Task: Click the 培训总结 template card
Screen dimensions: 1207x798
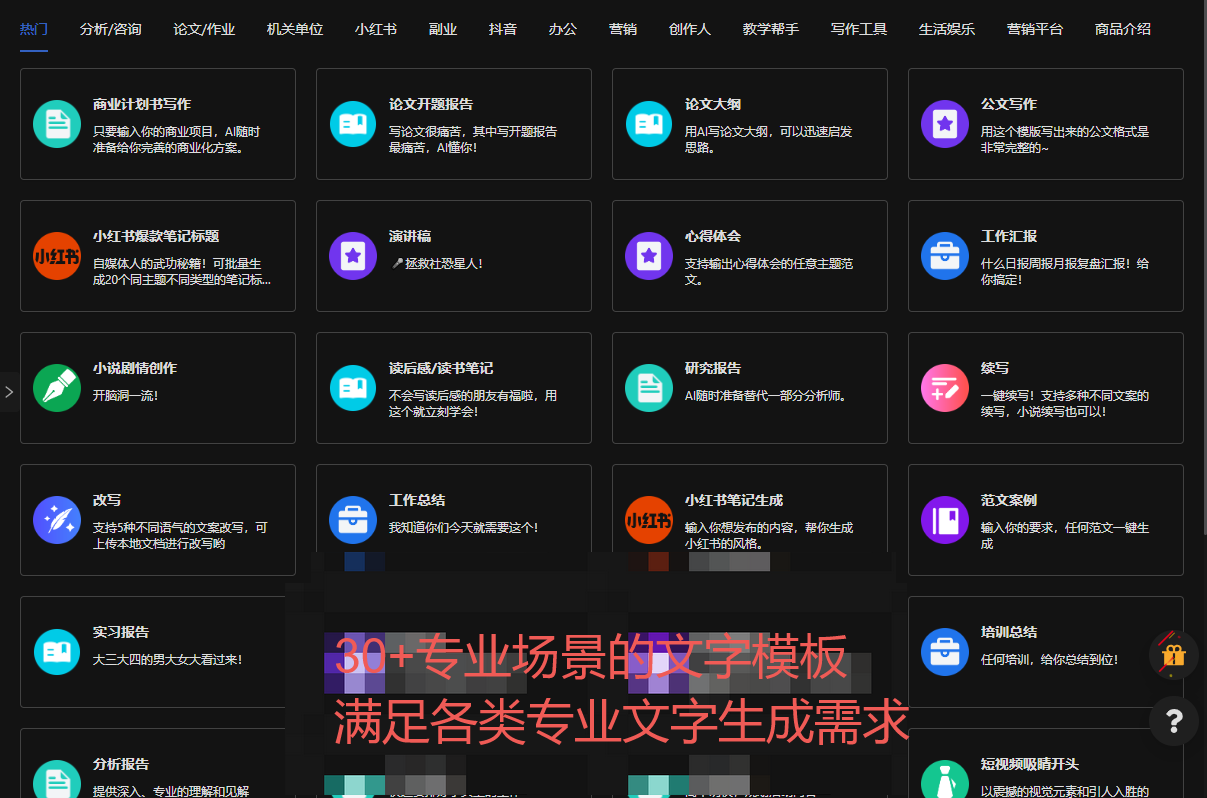Action: pos(1045,651)
